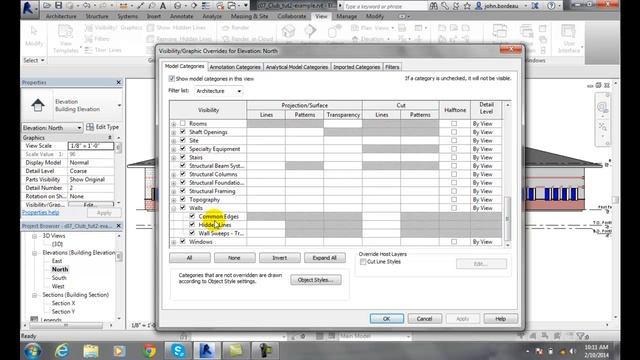The height and width of the screenshot is (360, 640).
Task: Open Internet Explorer from the taskbar
Action: click(62, 351)
